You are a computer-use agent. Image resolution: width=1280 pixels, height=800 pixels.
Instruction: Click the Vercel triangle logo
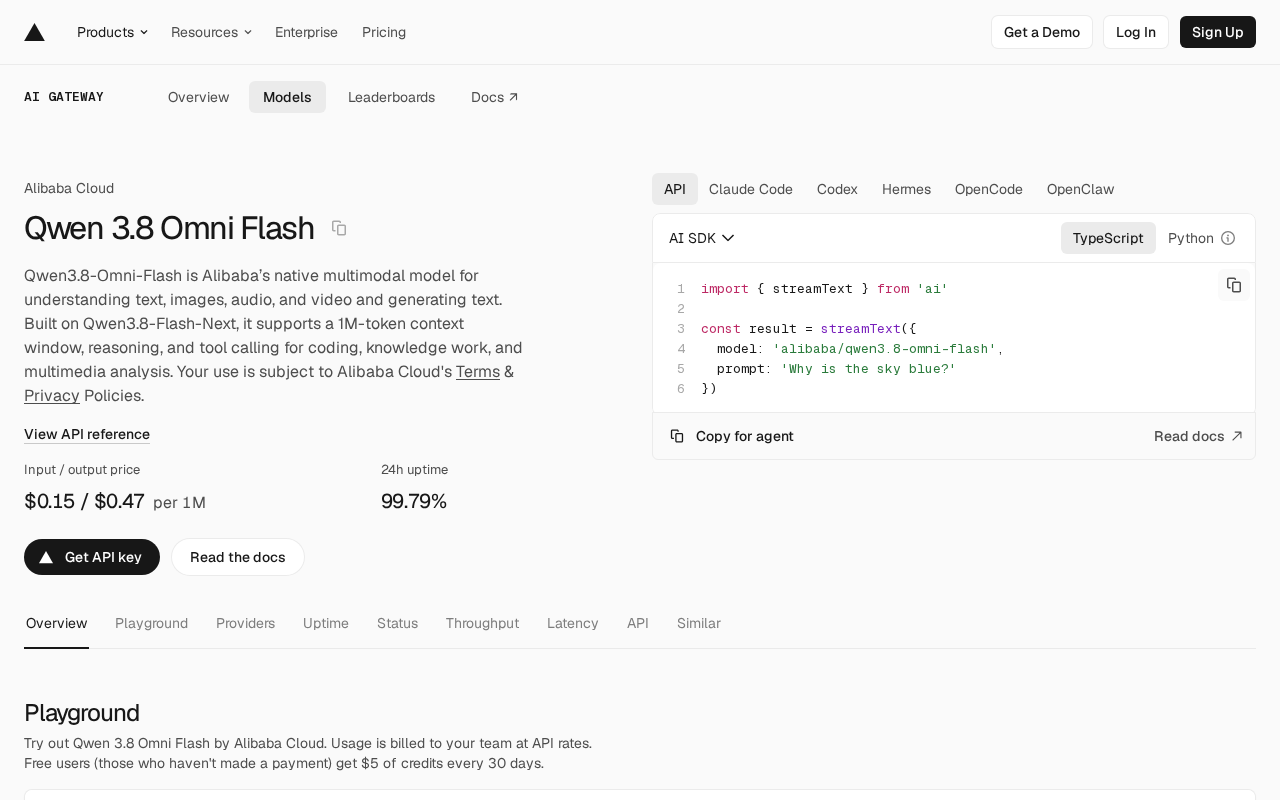35,32
